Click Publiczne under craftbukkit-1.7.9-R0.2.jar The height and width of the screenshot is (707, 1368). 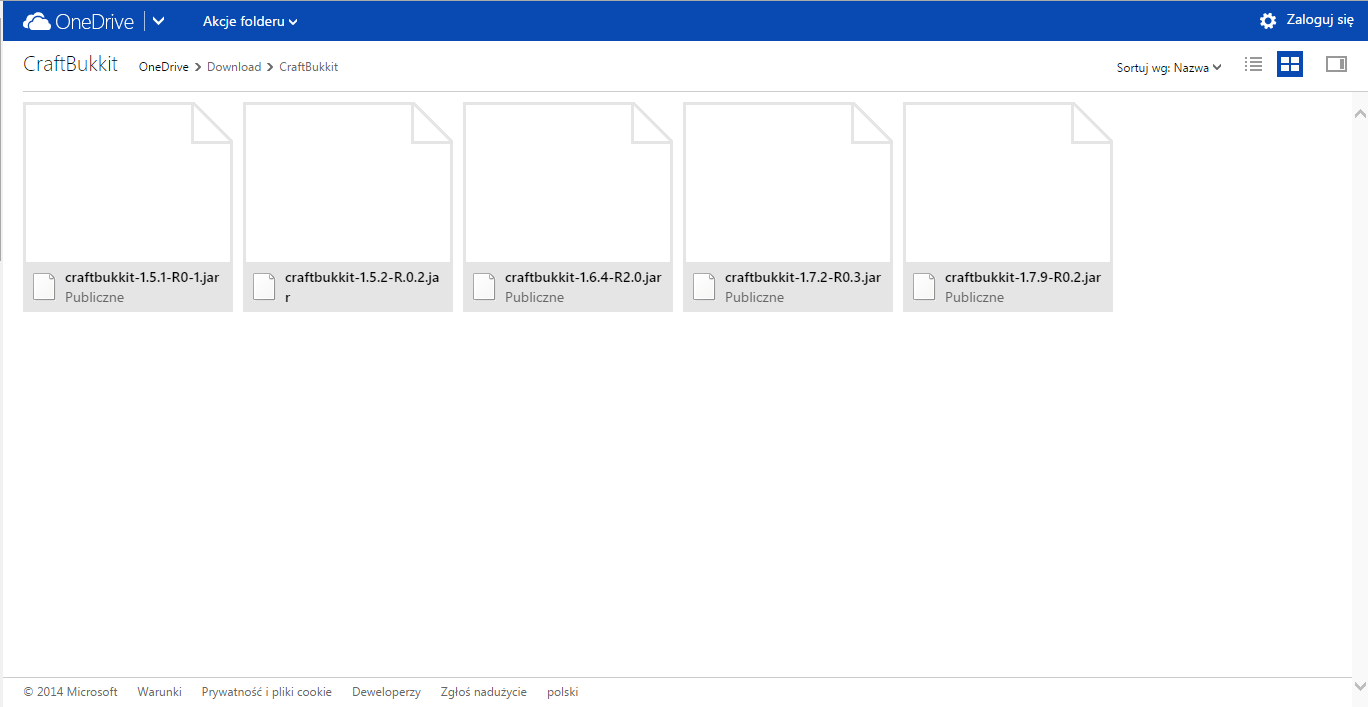975,297
